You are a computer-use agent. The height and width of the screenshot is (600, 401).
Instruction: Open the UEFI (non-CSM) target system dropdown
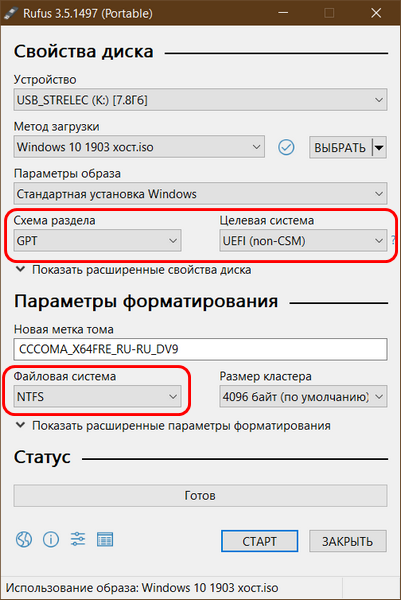tap(303, 241)
